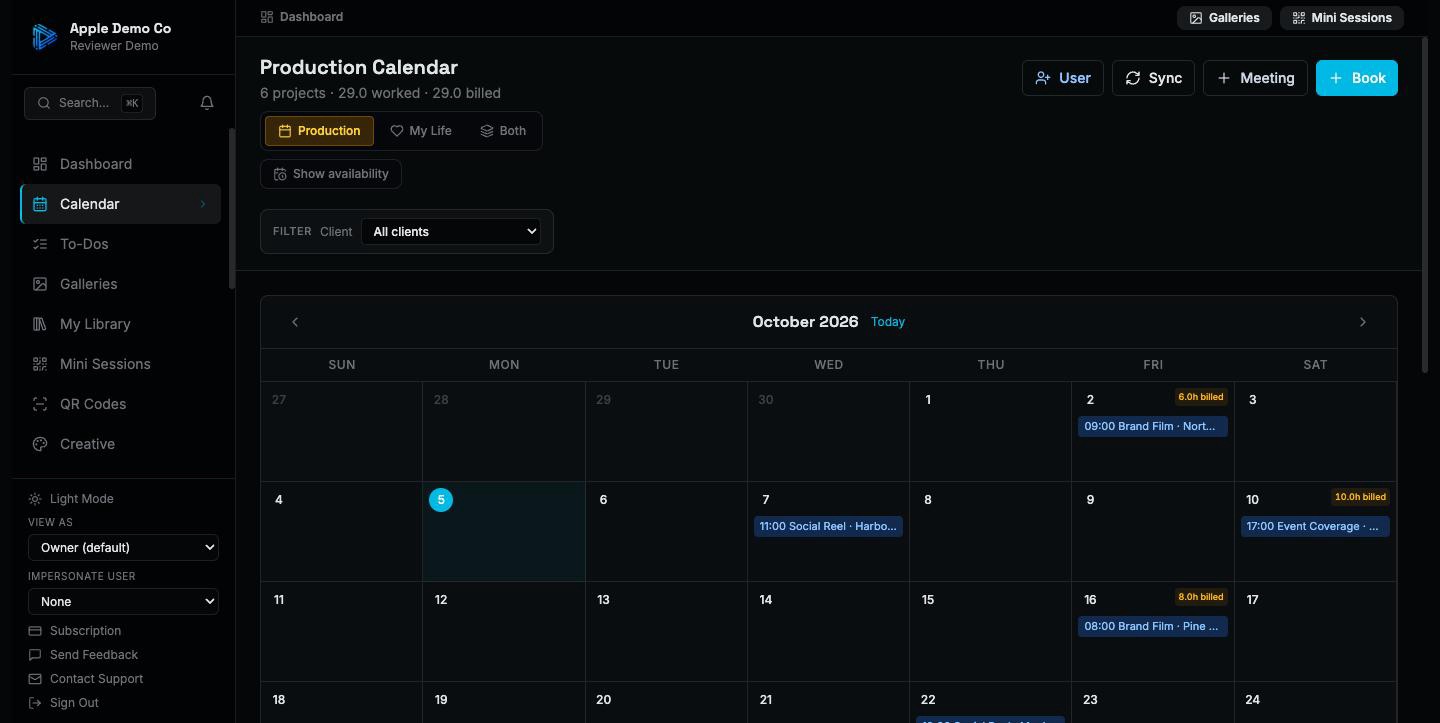Click the Creative palette icon

[40, 444]
